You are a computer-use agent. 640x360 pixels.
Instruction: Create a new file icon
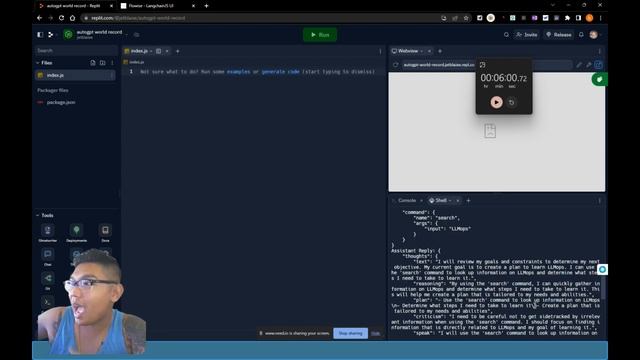coord(93,63)
